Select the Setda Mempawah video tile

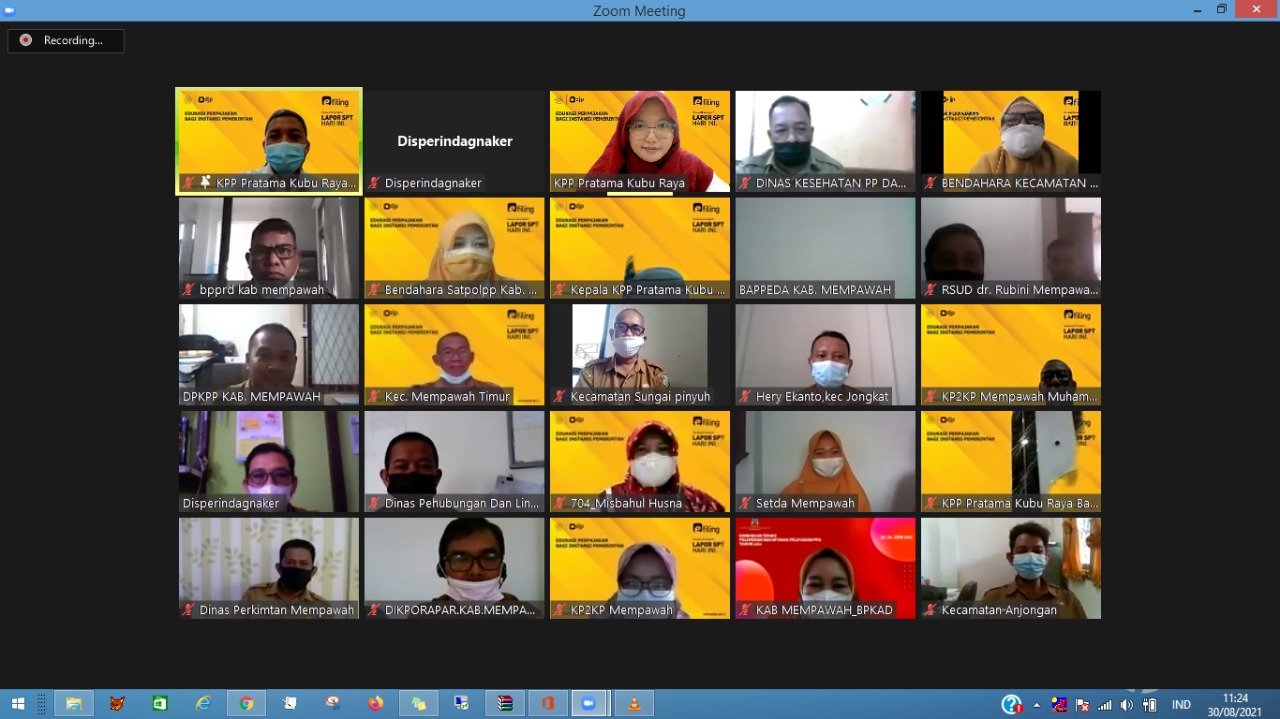pos(825,461)
